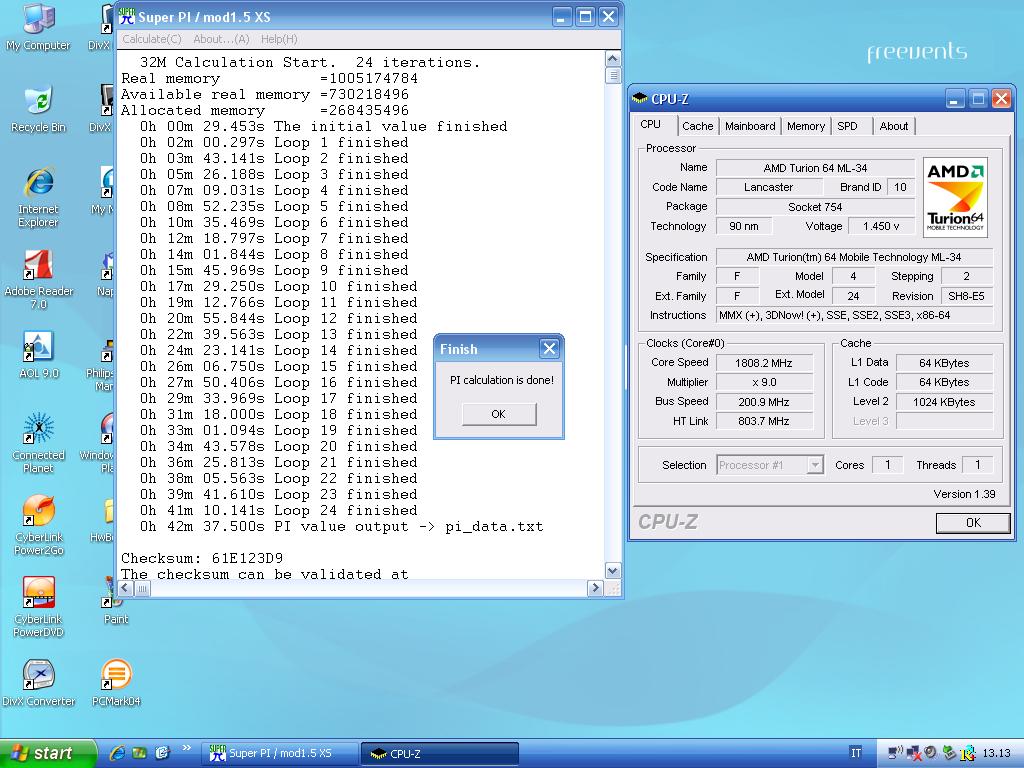Click Super PI vertical scrollbar up arrow
Screen dimensions: 1024x768
click(x=613, y=59)
